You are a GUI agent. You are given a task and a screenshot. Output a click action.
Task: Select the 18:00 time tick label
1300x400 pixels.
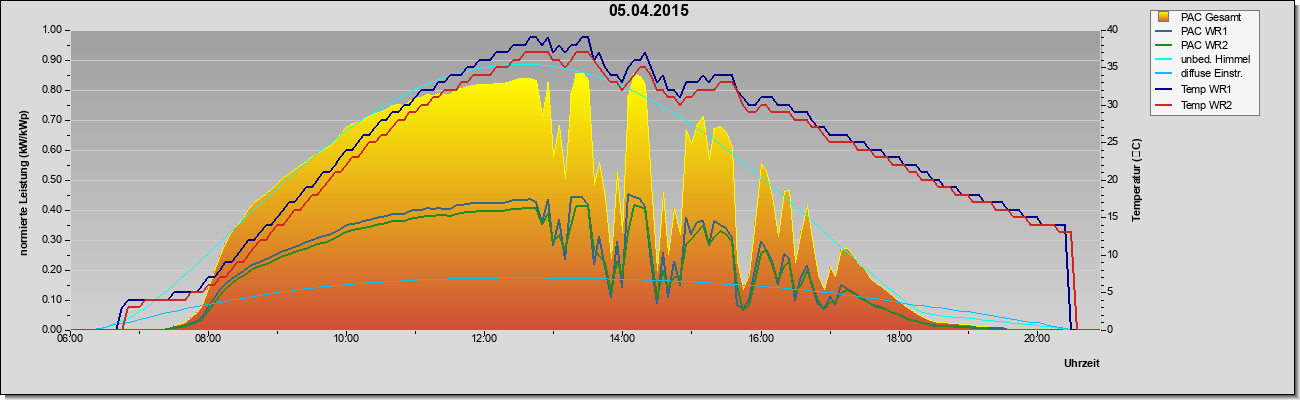[x=898, y=338]
